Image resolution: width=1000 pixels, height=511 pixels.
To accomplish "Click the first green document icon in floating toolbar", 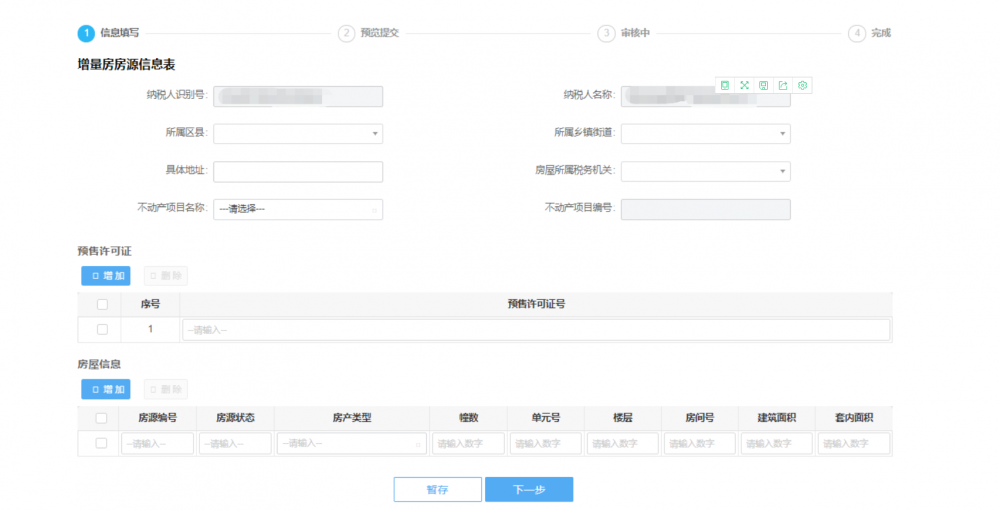I will point(725,86).
